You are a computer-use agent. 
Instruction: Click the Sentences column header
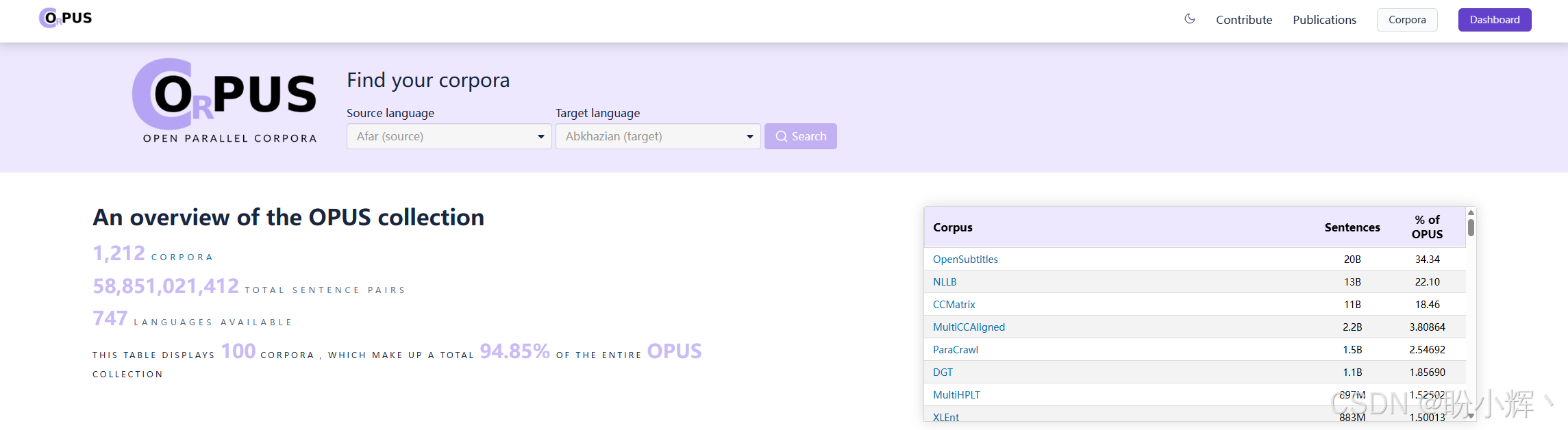(1352, 227)
